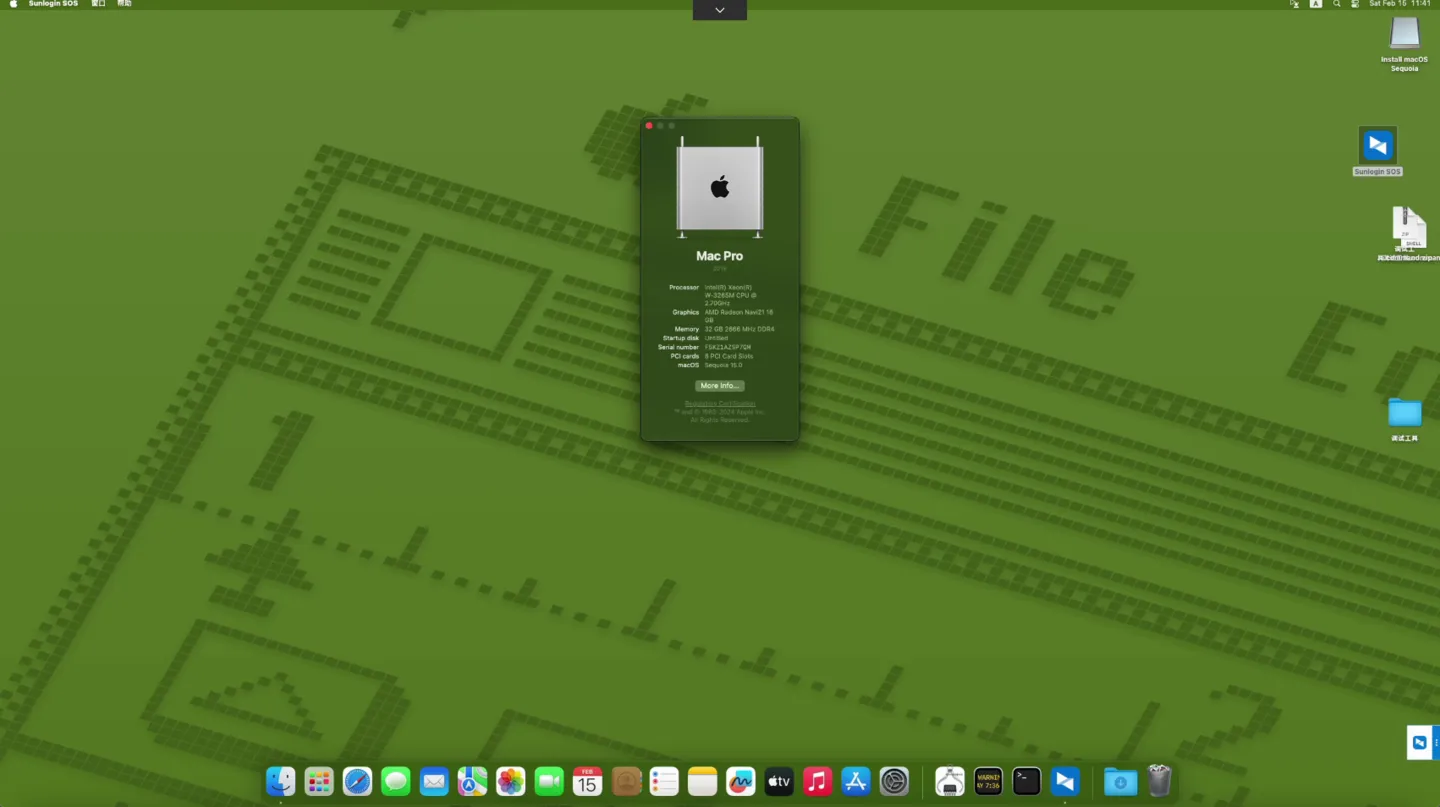
Task: Select Install macOS Sequoia desktop drive
Action: click(1404, 34)
